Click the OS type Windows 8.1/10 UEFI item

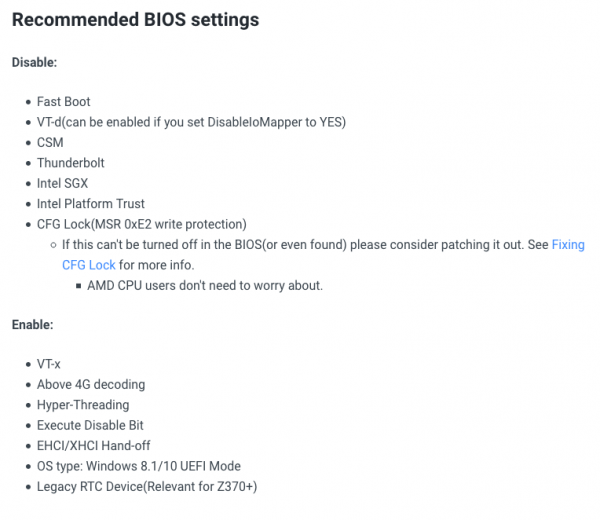pyautogui.click(x=139, y=466)
